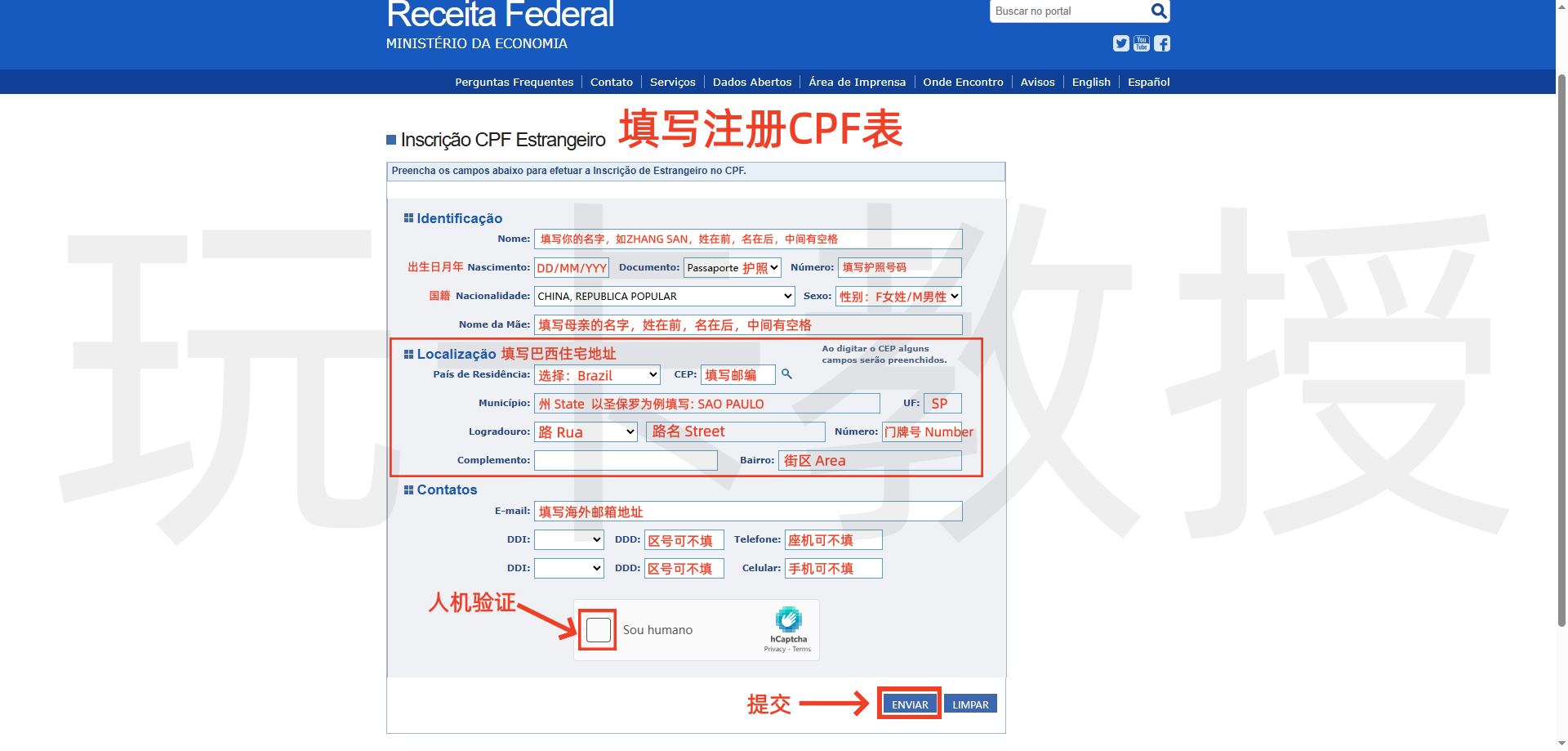Focus the E-mail input field
Image resolution: width=1568 pixels, height=751 pixels.
point(747,512)
